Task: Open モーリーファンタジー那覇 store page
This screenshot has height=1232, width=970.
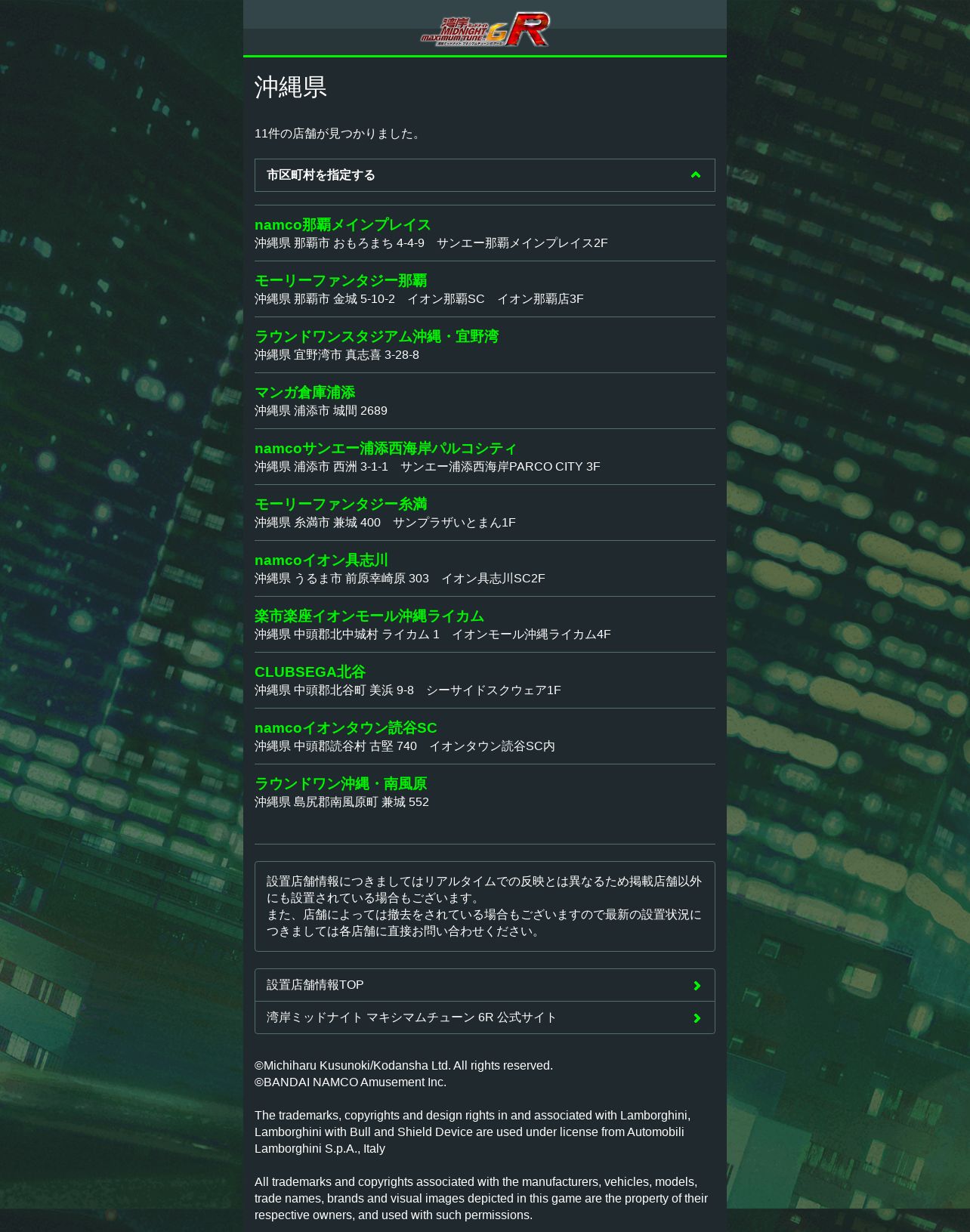Action: pos(341,280)
